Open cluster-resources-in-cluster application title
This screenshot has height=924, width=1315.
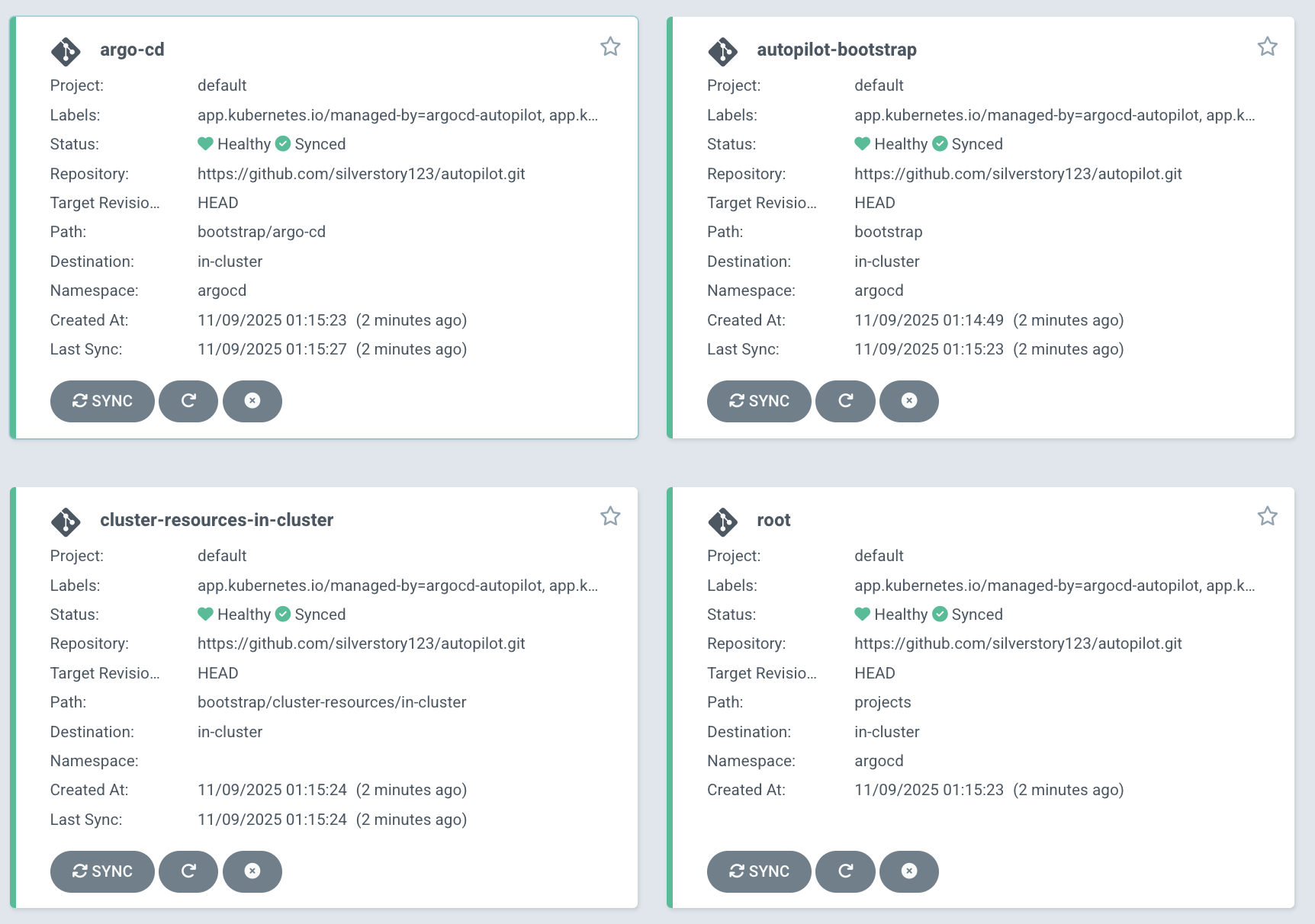coord(217,520)
